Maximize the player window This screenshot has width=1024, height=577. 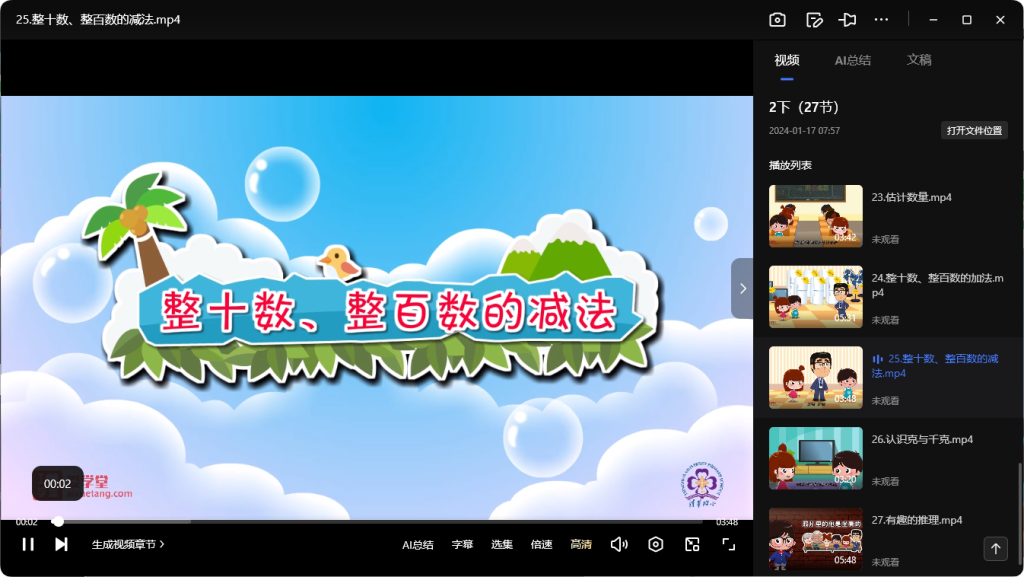[967, 20]
